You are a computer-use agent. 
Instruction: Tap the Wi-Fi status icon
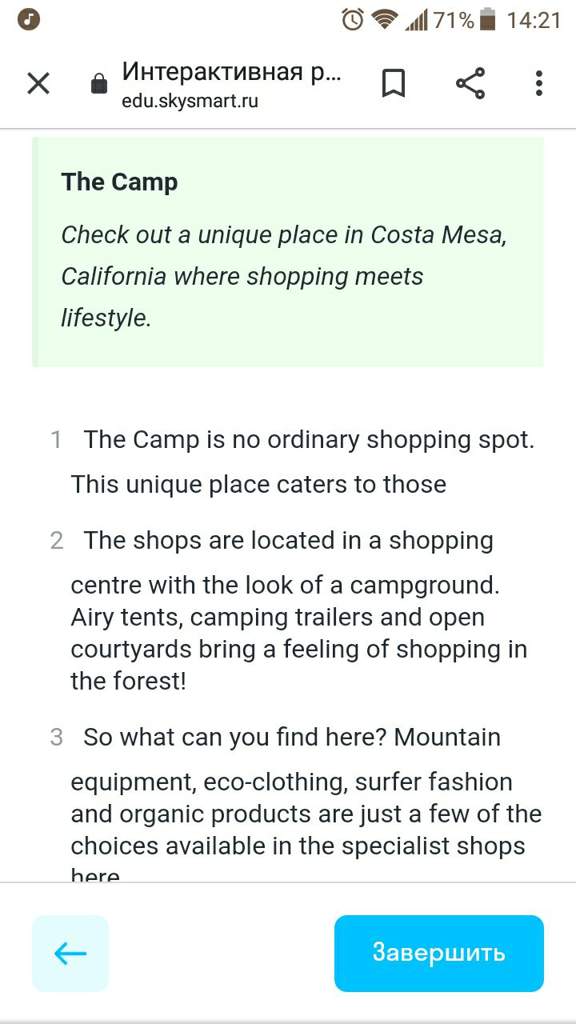click(x=386, y=20)
